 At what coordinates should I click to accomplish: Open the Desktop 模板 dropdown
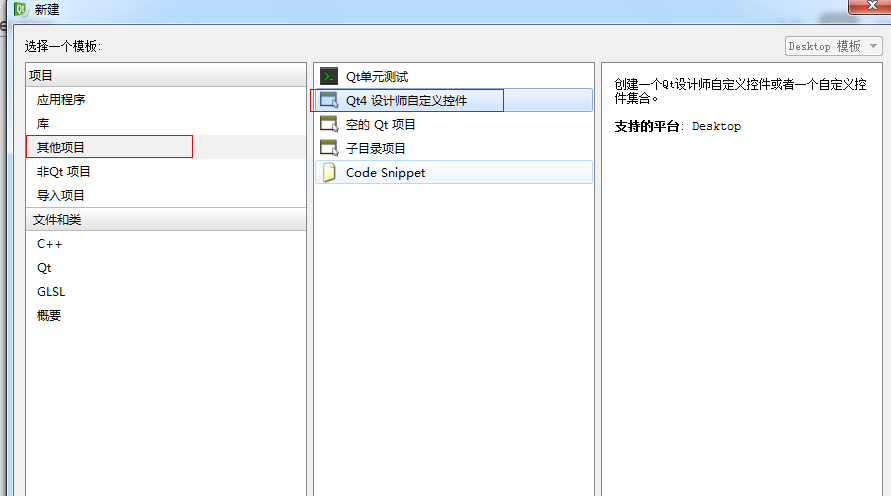pos(833,46)
